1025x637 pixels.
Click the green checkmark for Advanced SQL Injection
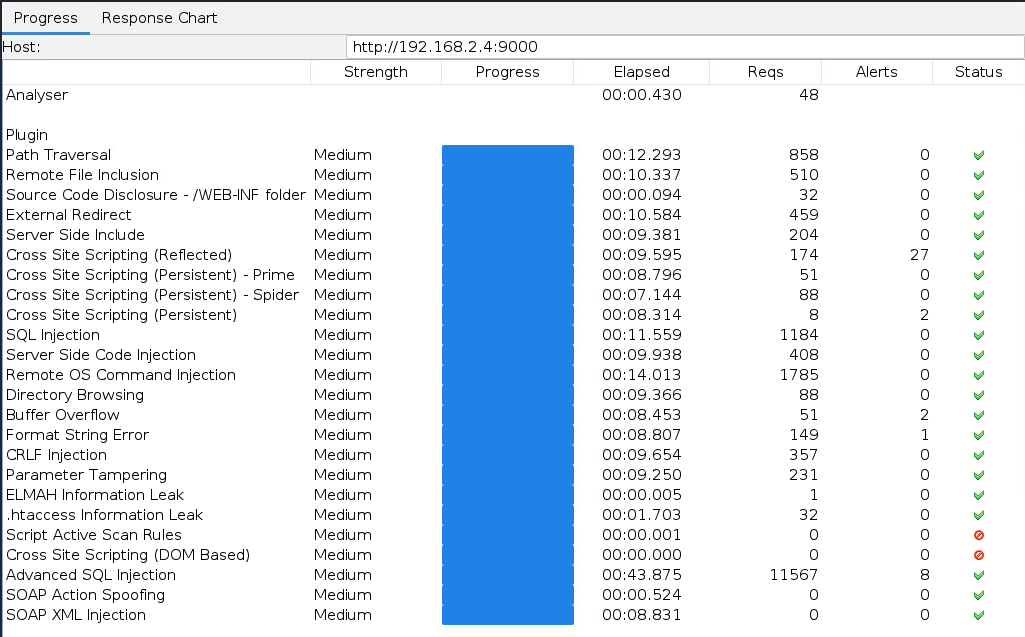(x=978, y=575)
